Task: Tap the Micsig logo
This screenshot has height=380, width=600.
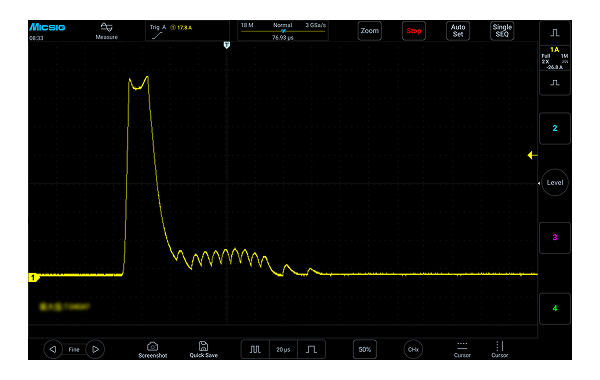Action: coord(47,27)
